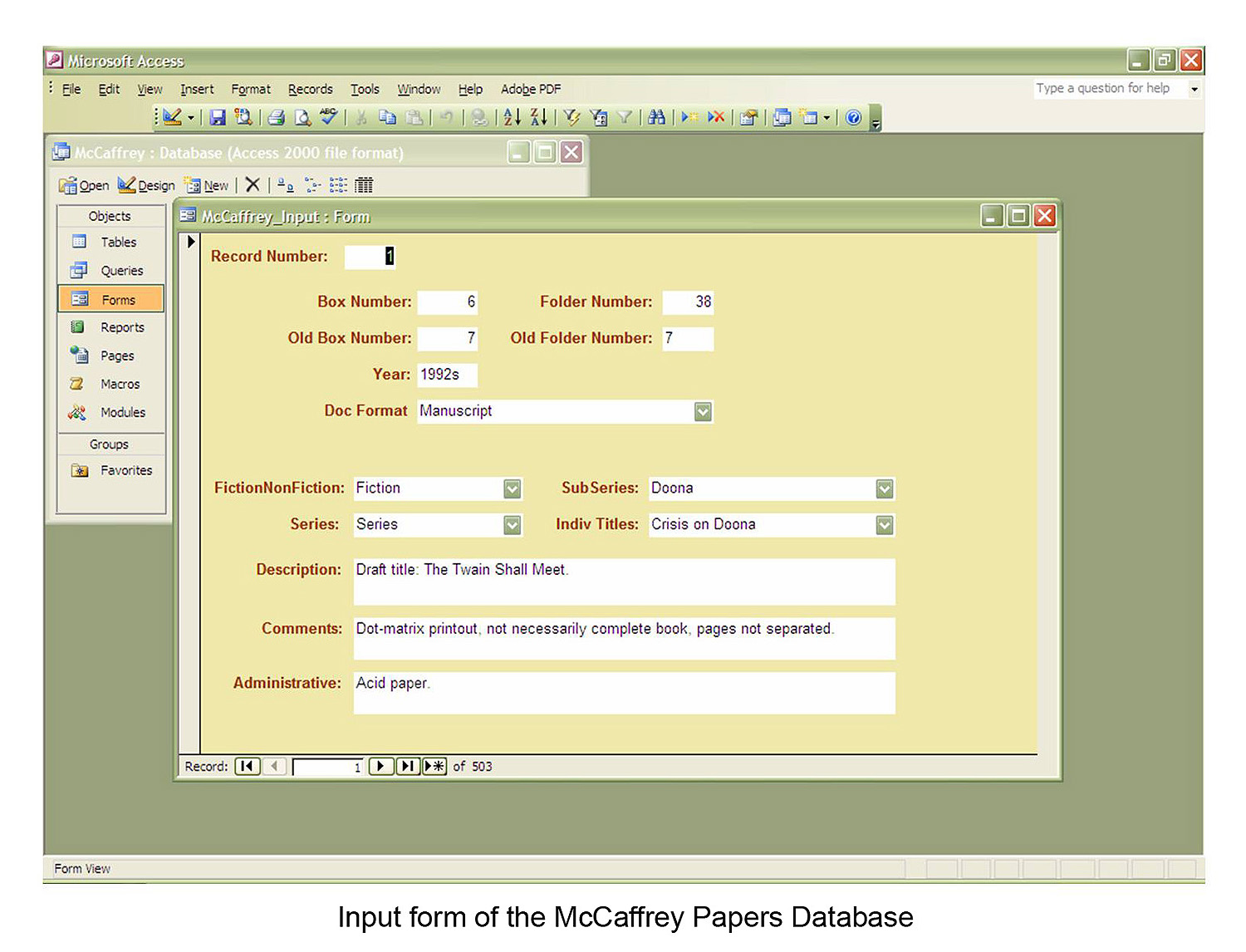This screenshot has height=952, width=1246.
Task: Click the New Record toolbar icon
Action: click(689, 118)
